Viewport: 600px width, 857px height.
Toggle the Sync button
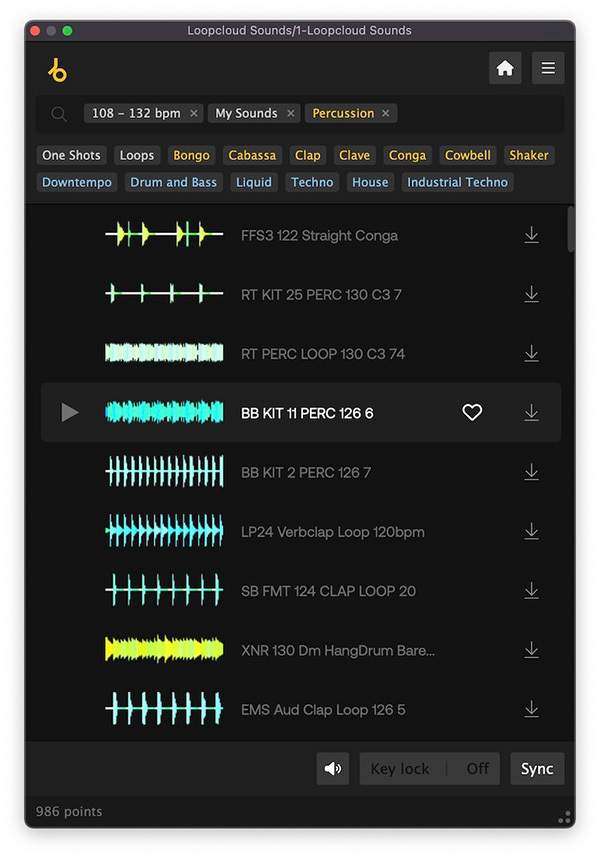(x=537, y=768)
